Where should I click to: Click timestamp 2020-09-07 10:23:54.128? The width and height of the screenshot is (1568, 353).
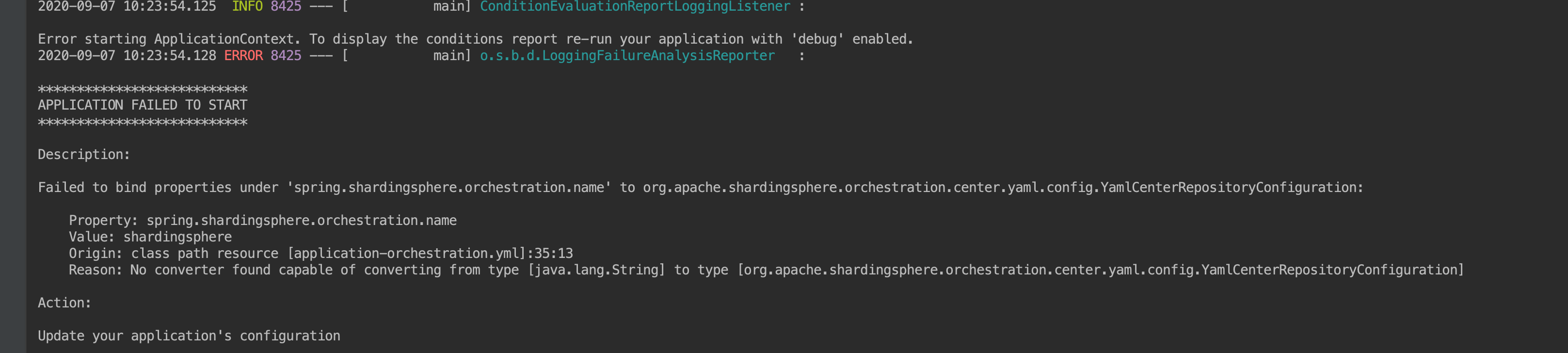click(127, 56)
